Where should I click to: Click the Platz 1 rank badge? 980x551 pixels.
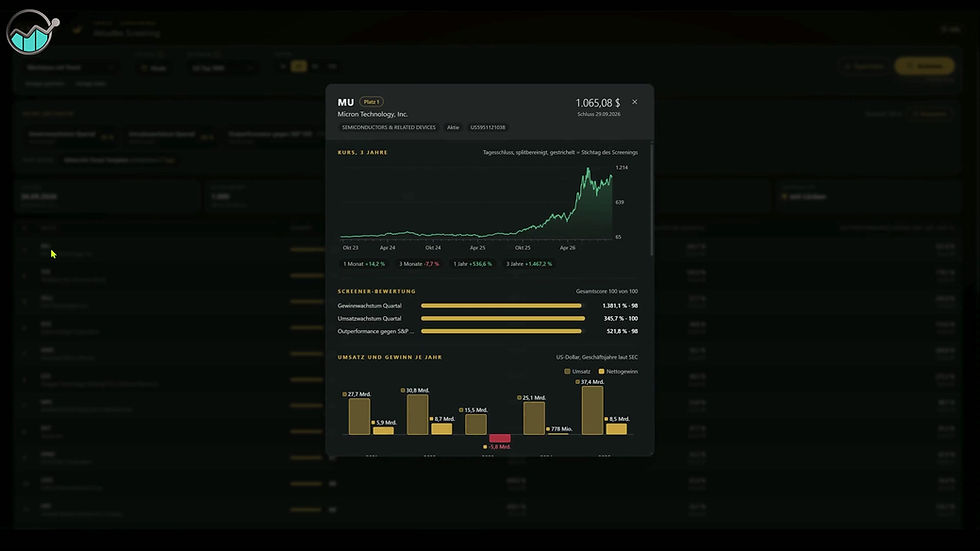(x=371, y=102)
